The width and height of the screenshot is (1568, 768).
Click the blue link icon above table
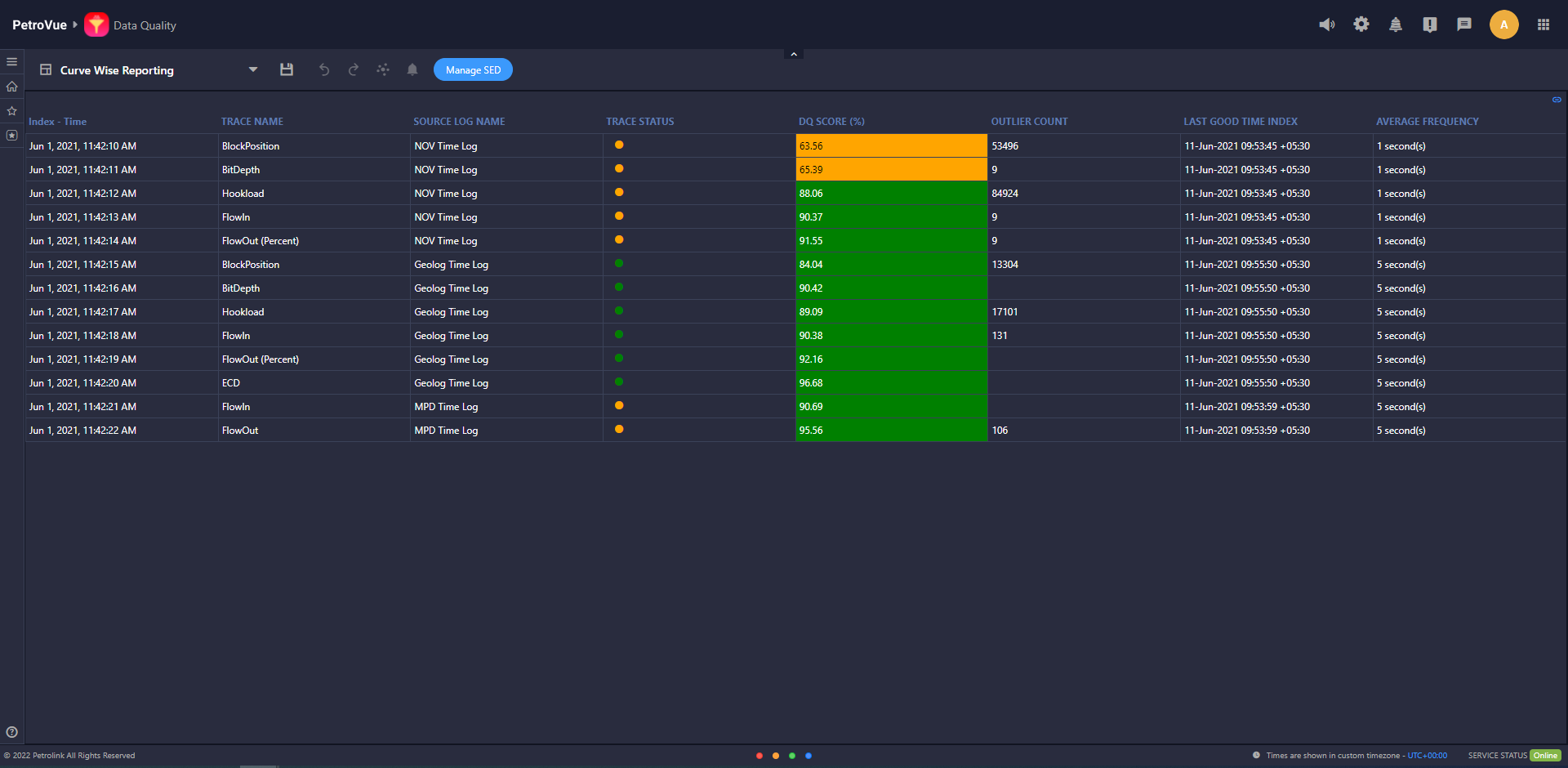pos(1557,100)
